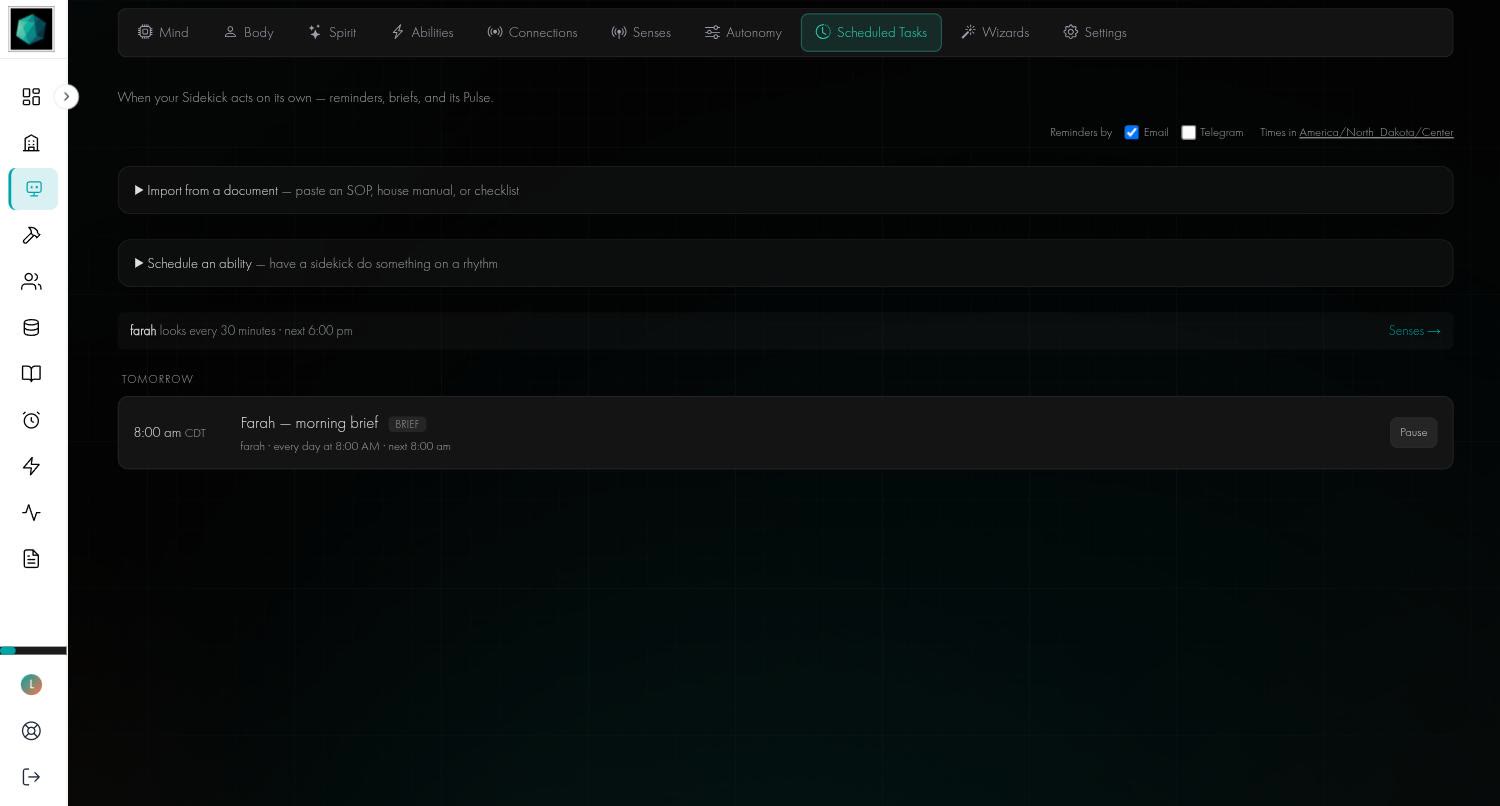The width and height of the screenshot is (1500, 806).
Task: Open the open-book icon in sidebar
Action: (31, 374)
